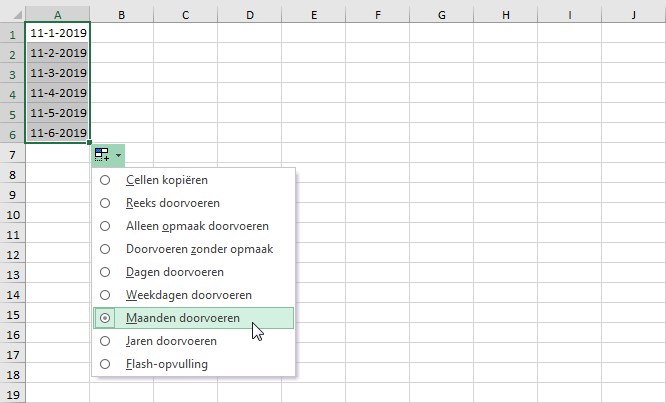Click cell containing 11-5-2019

(x=58, y=113)
